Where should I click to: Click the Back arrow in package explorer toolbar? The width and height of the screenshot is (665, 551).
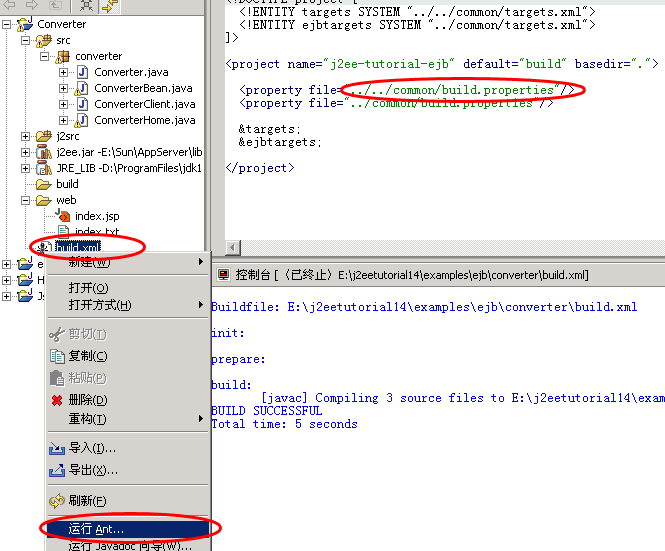tap(9, 4)
